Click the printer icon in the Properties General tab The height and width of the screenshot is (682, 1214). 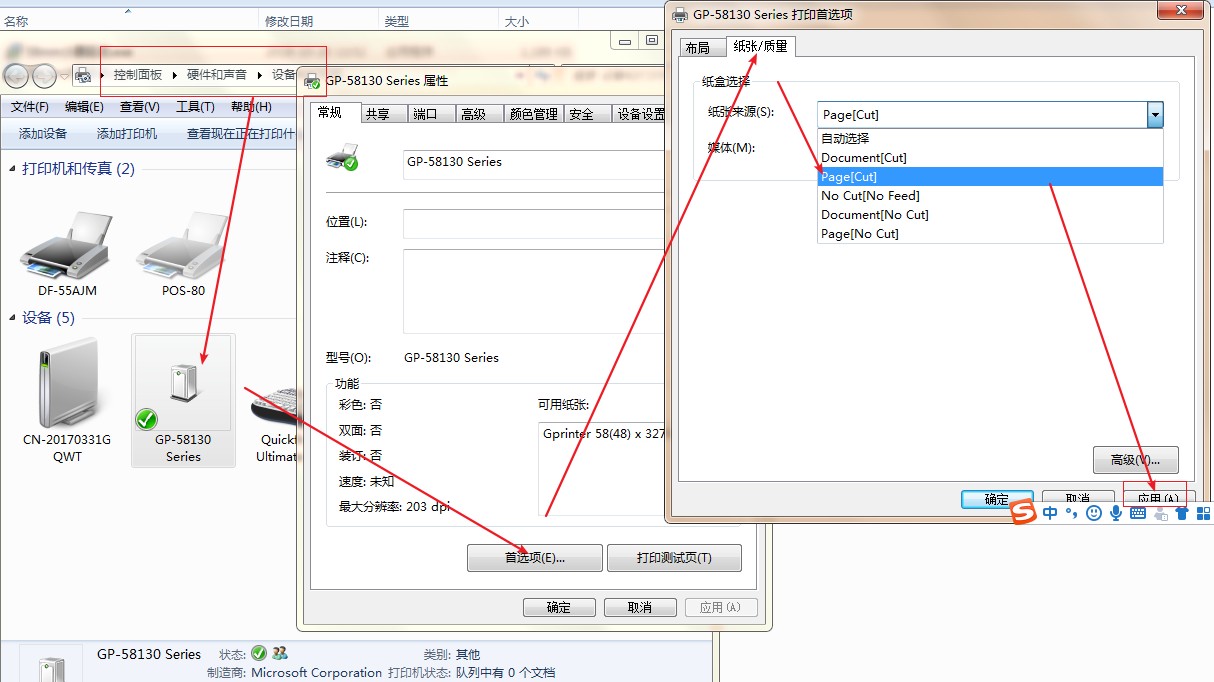coord(343,156)
